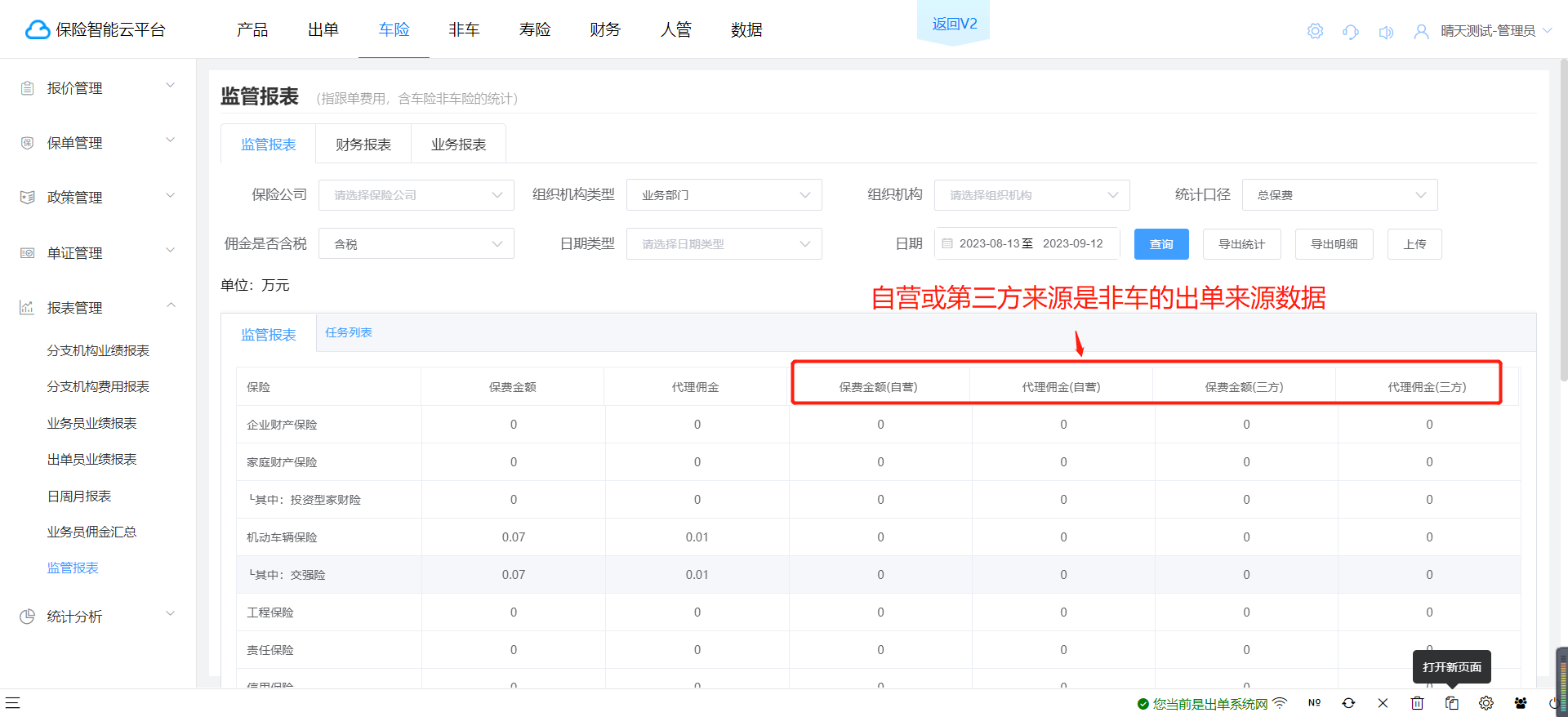Open the 保险公司 dropdown
Viewport: 1568px width, 717px height.
point(416,195)
